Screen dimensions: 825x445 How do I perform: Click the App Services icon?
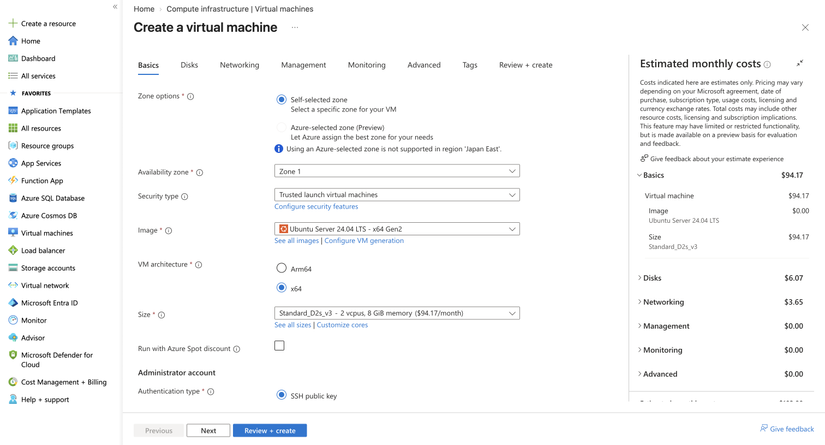[13, 163]
